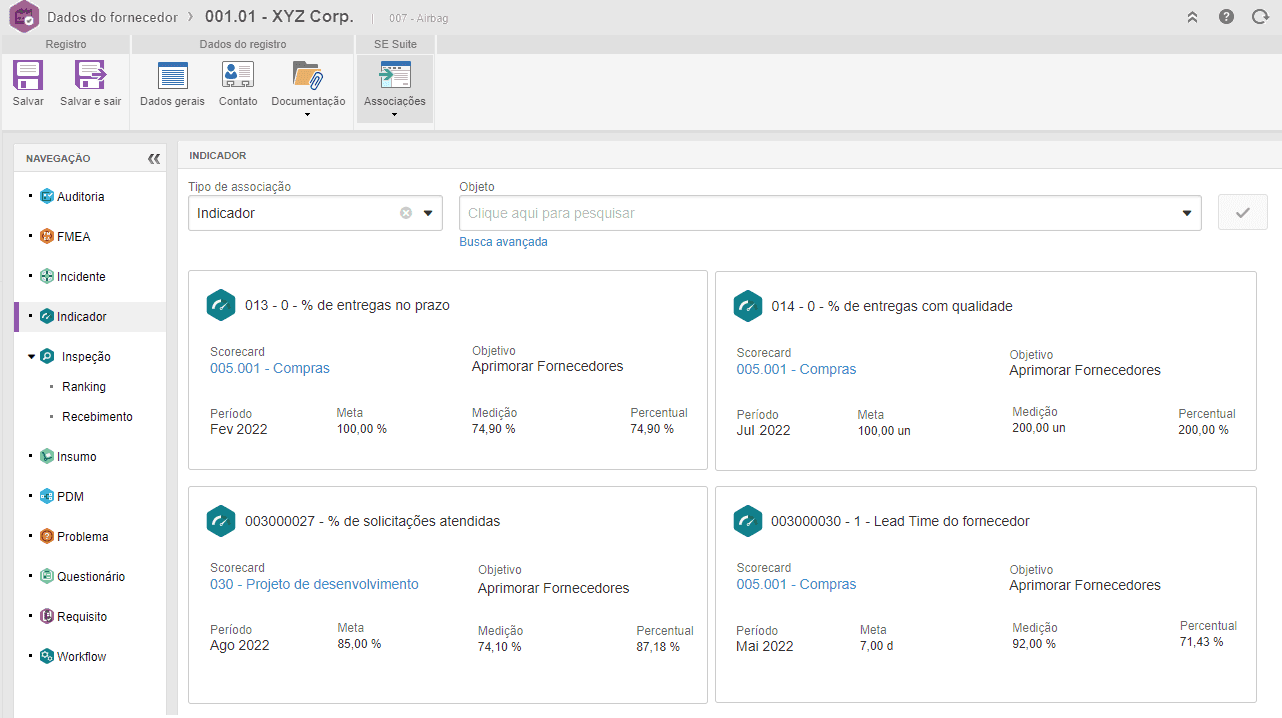Open Dados gerais in the toolbar
Viewport: 1282px width, 718px height.
(172, 76)
